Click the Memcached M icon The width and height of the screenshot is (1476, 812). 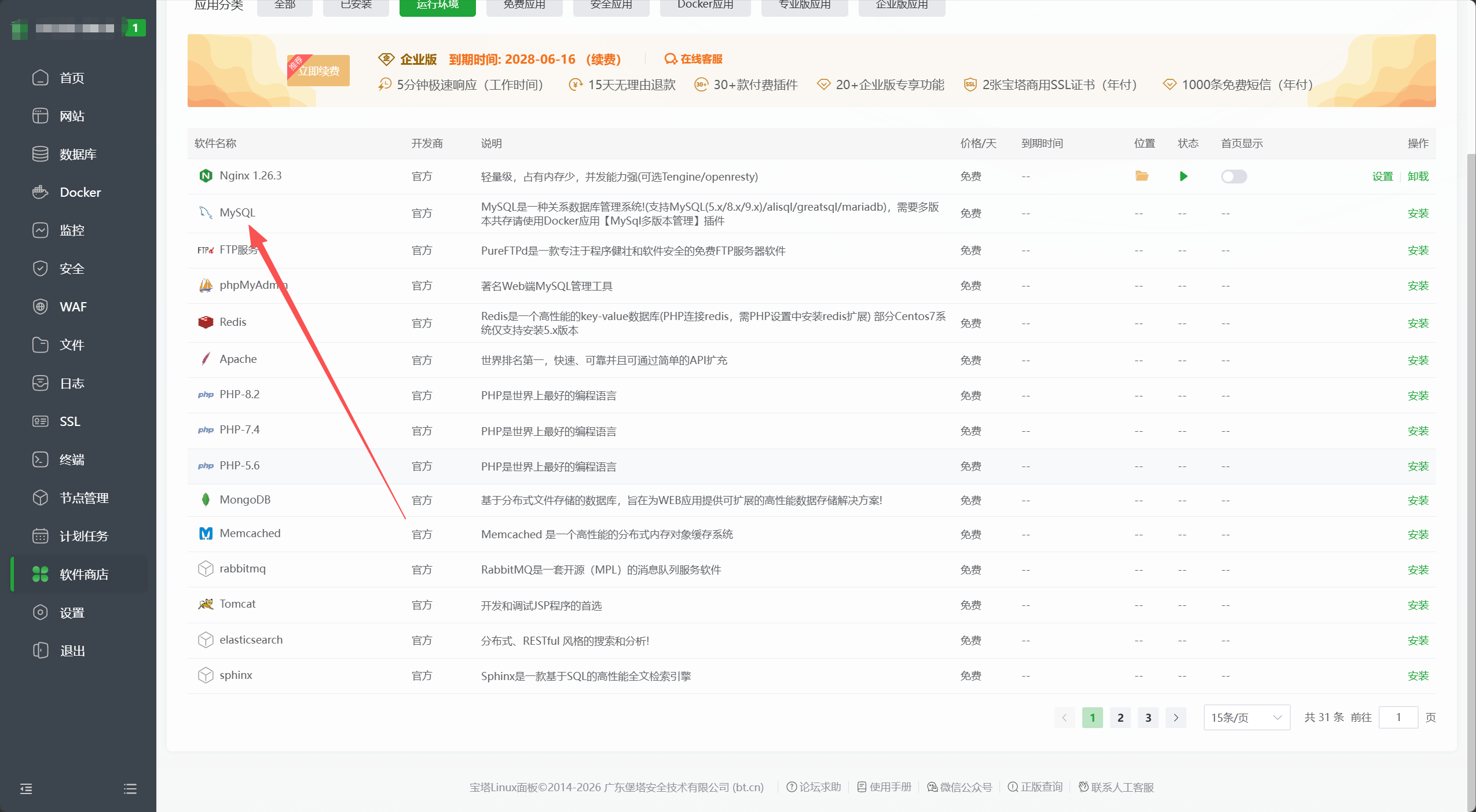[206, 534]
